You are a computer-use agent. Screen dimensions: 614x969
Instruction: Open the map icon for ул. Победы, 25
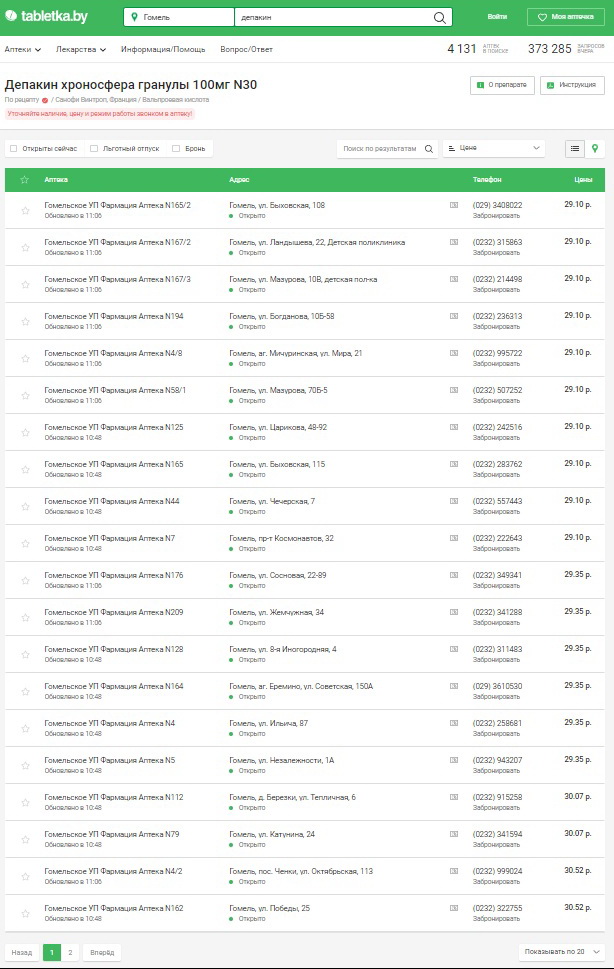pyautogui.click(x=454, y=908)
